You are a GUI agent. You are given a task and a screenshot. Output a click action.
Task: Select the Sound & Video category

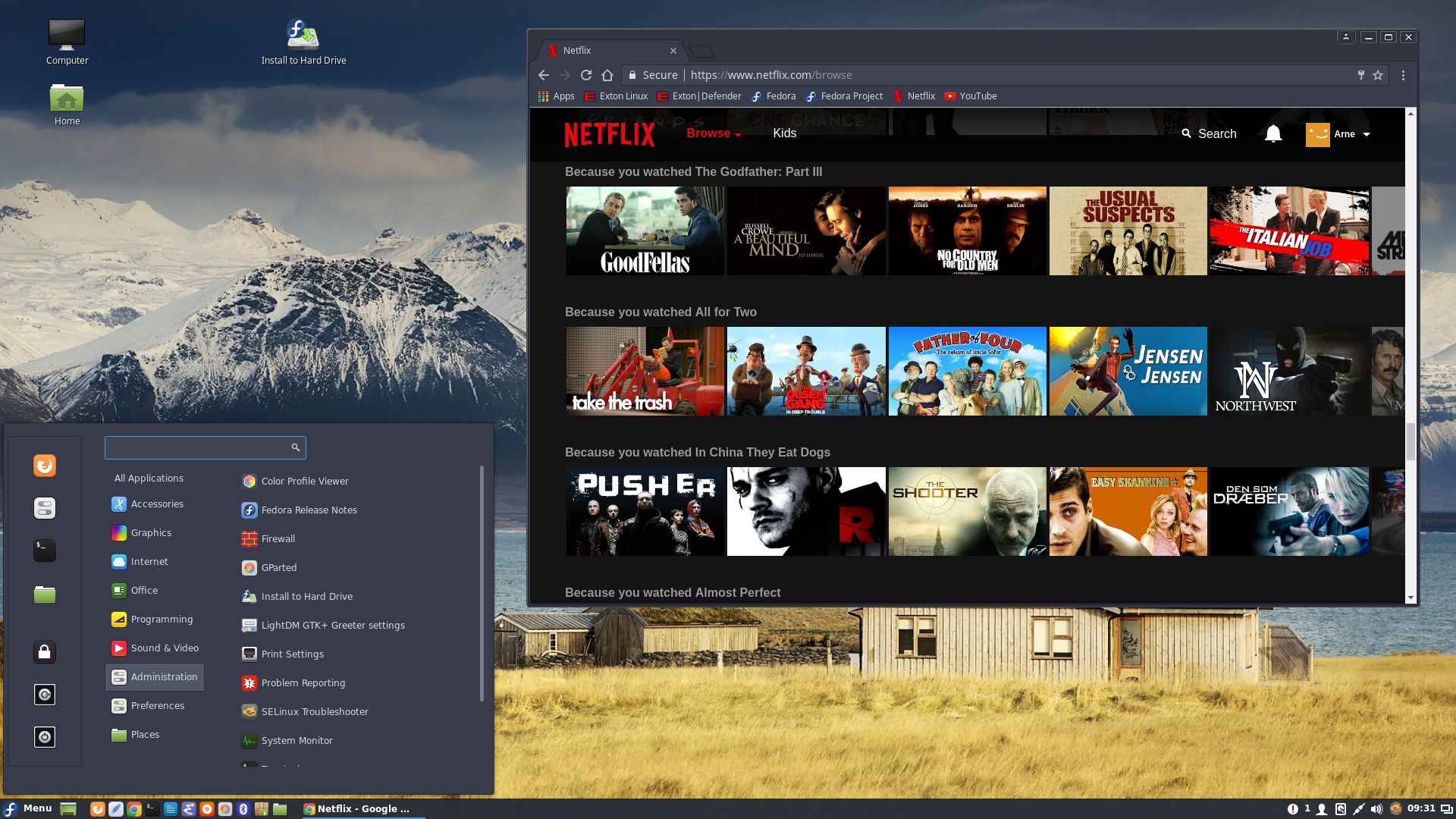pyautogui.click(x=164, y=648)
